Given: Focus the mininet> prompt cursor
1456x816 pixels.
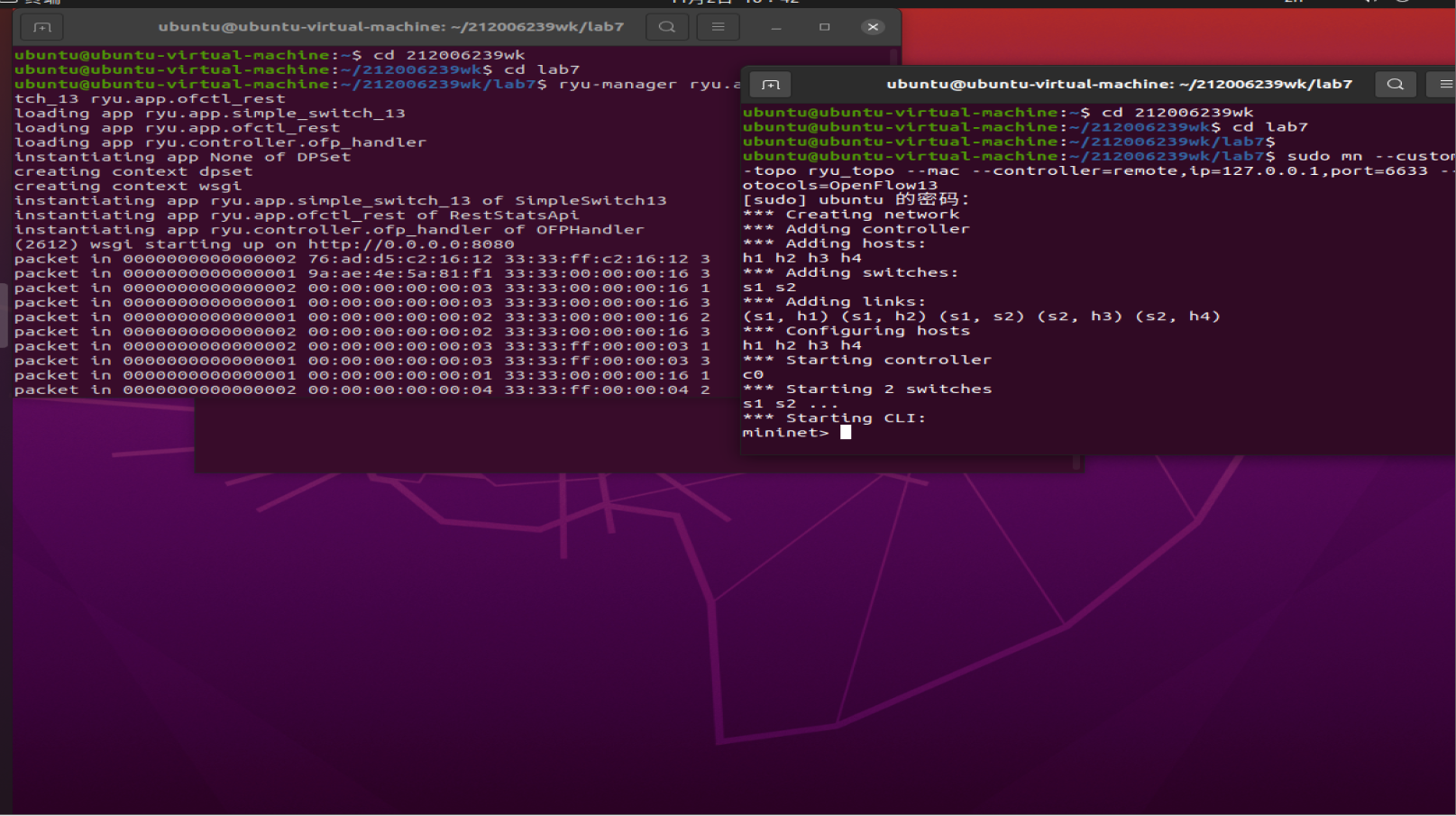Looking at the screenshot, I should tap(846, 433).
